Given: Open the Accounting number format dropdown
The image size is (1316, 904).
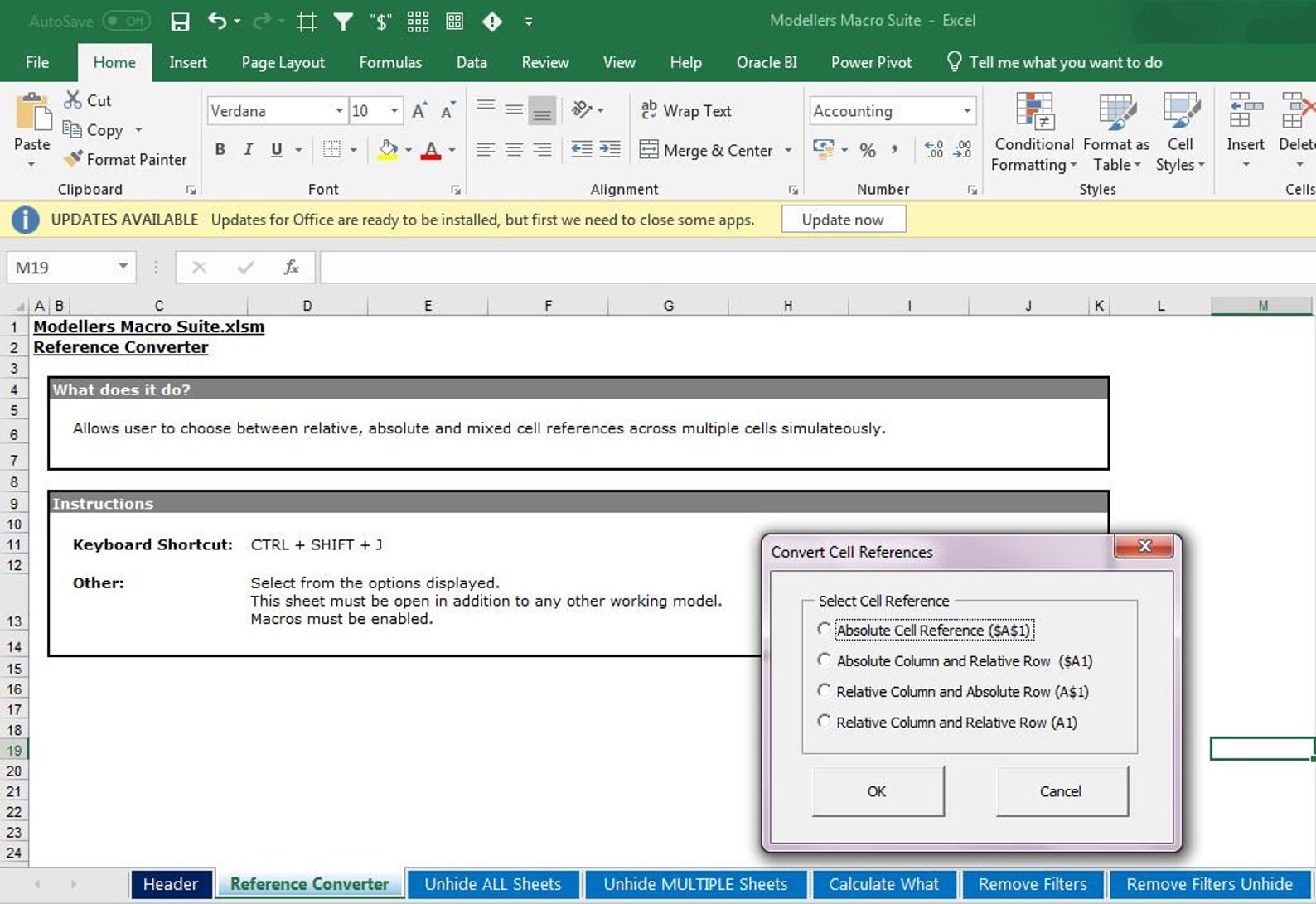Looking at the screenshot, I should point(966,110).
